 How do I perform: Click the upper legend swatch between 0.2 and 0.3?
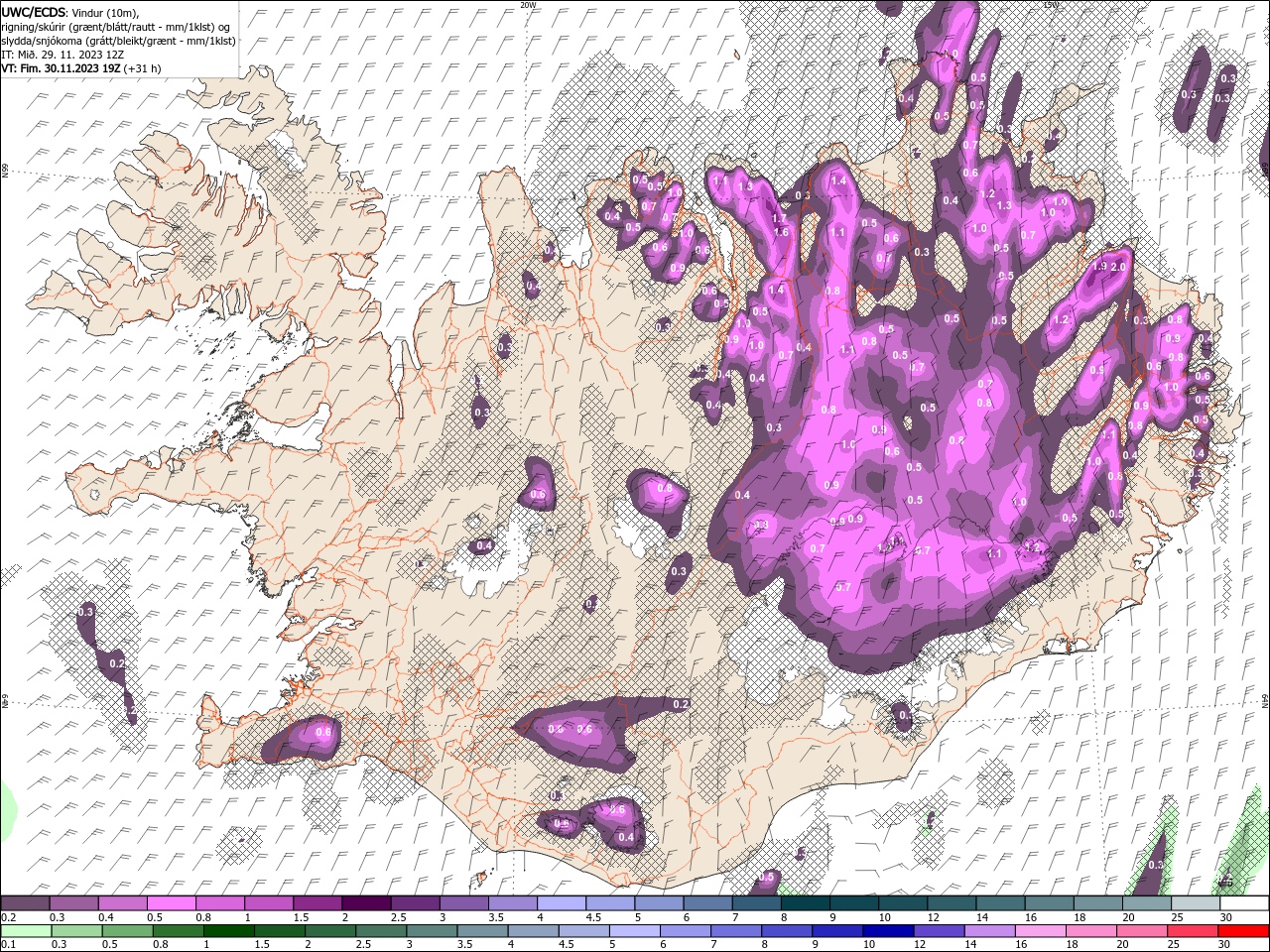coord(25,903)
